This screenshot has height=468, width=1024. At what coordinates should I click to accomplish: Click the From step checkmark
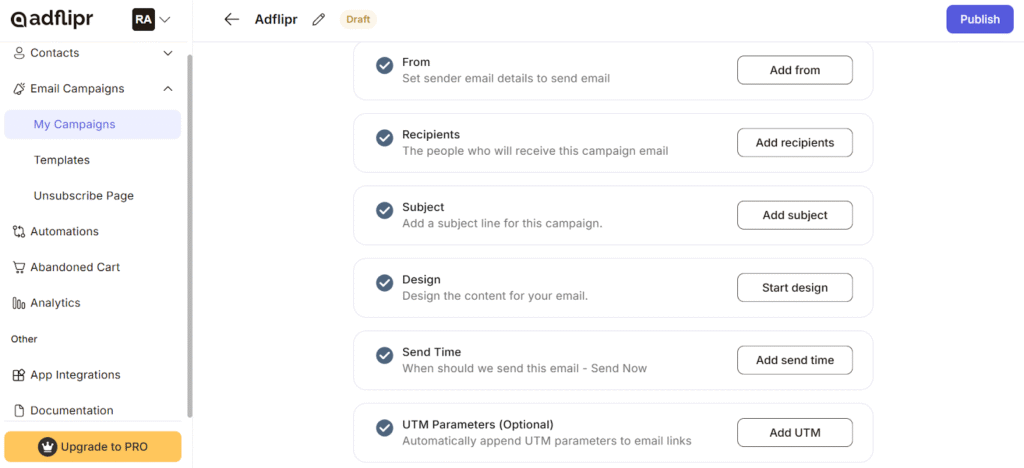(x=384, y=65)
